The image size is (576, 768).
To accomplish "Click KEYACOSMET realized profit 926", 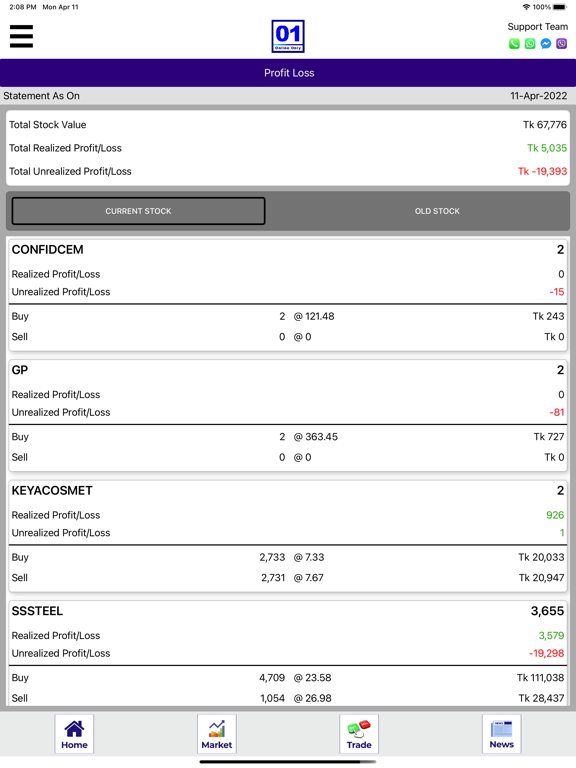I will [x=555, y=515].
